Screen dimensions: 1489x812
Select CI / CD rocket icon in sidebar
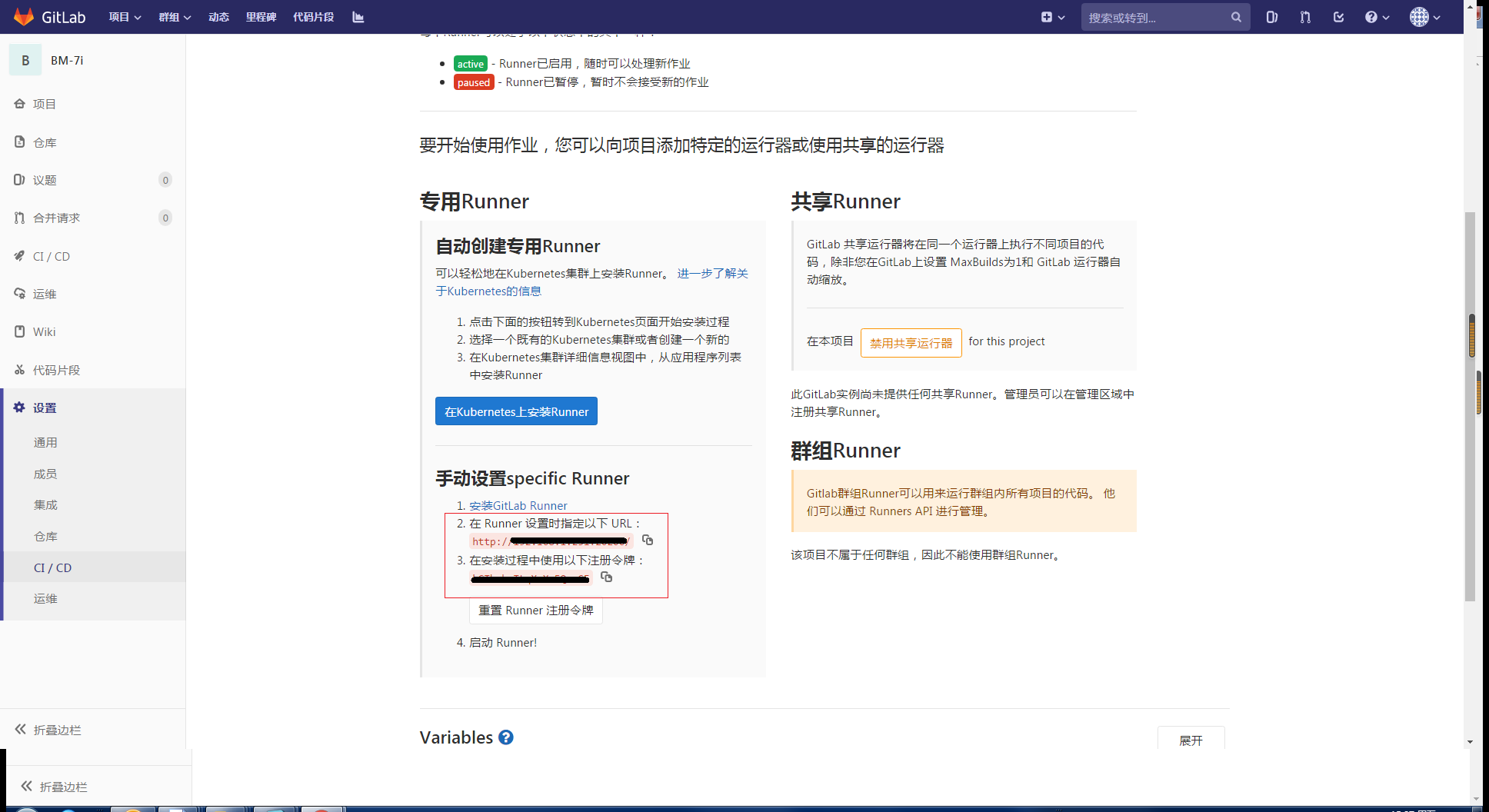click(x=19, y=256)
